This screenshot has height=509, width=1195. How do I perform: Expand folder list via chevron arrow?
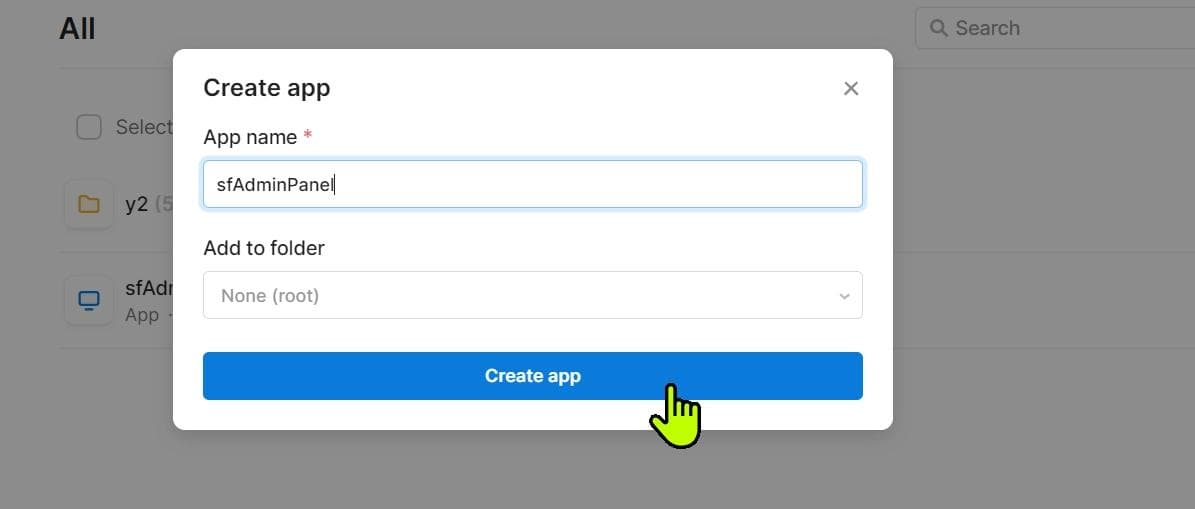[x=844, y=296]
